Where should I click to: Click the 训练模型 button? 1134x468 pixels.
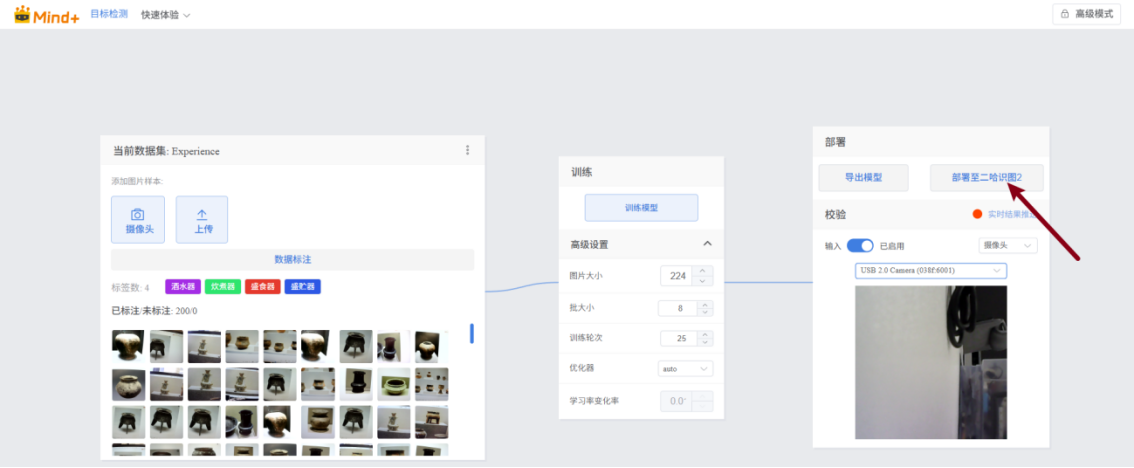point(641,207)
